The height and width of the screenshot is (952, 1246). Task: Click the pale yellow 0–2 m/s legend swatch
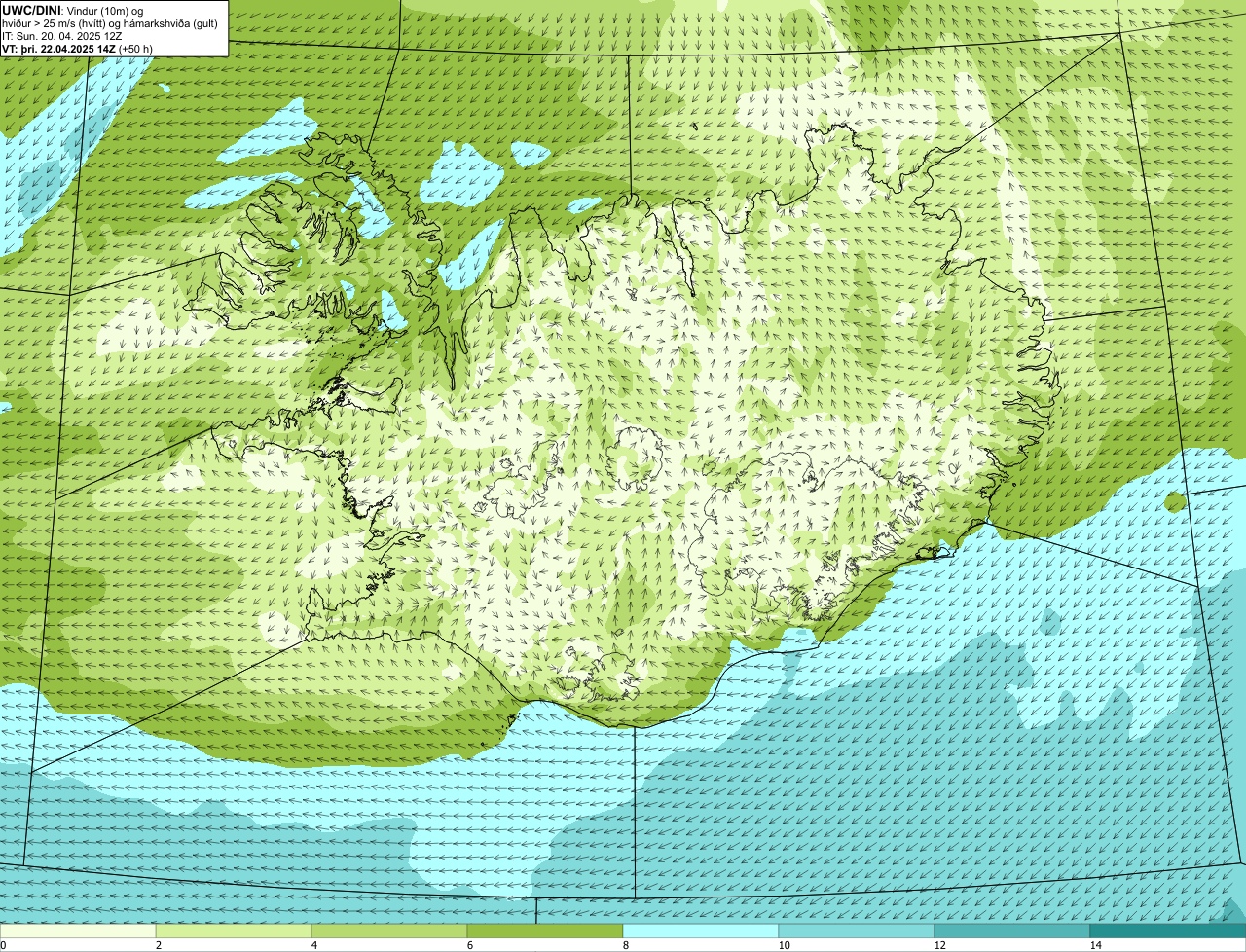(x=78, y=931)
